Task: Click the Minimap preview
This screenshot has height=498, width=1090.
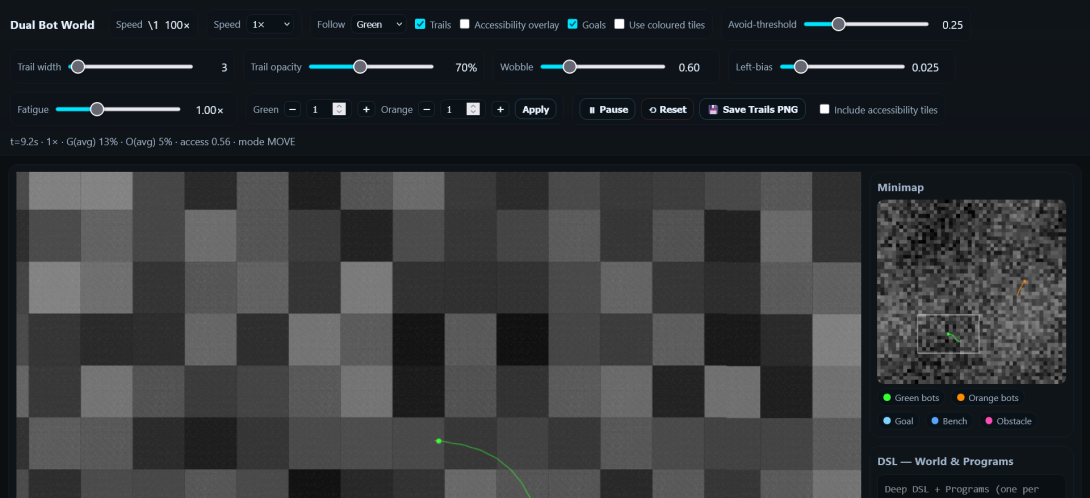Action: click(971, 290)
